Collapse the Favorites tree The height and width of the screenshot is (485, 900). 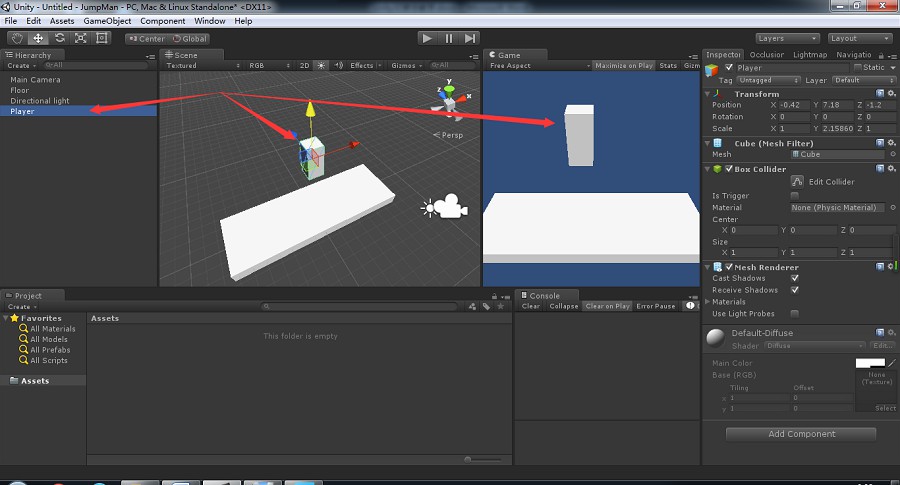[6, 318]
